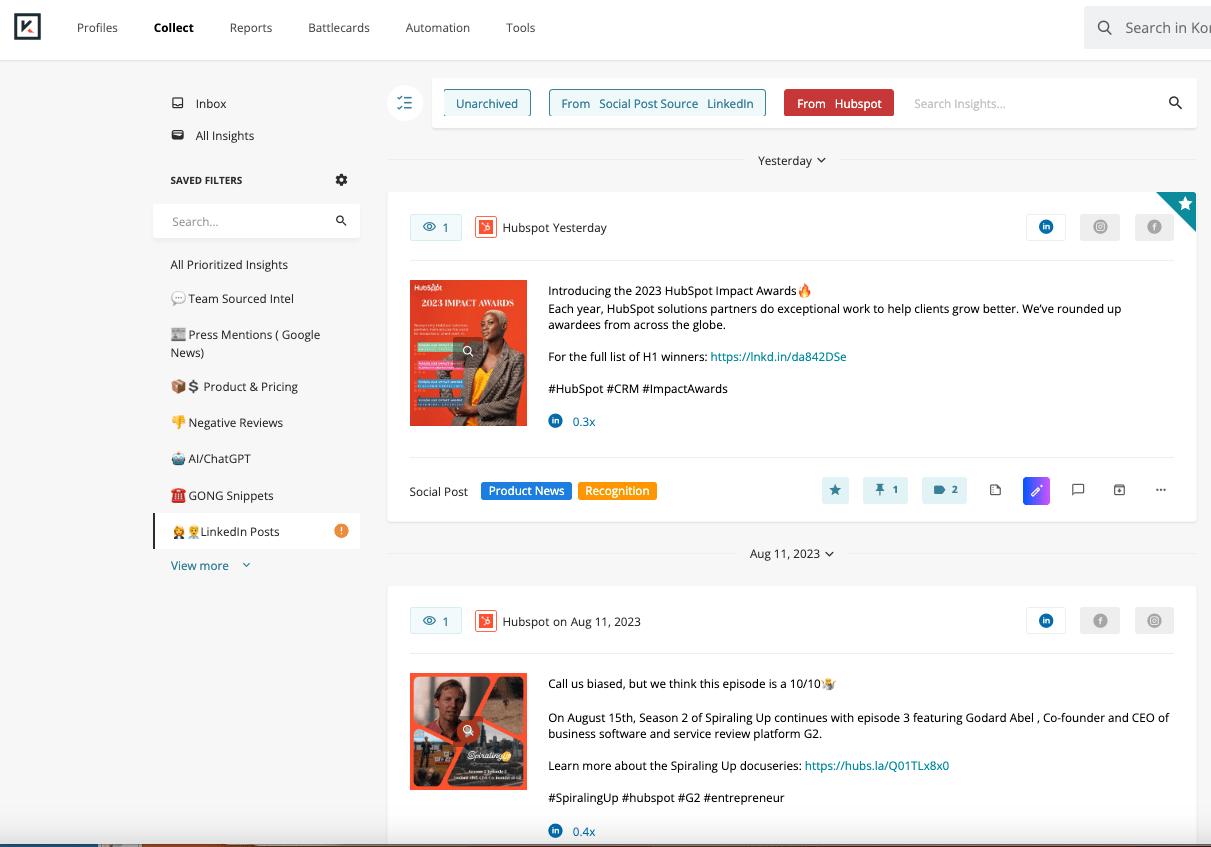Go to Battlecards tab
The width and height of the screenshot is (1211, 847).
pos(339,28)
